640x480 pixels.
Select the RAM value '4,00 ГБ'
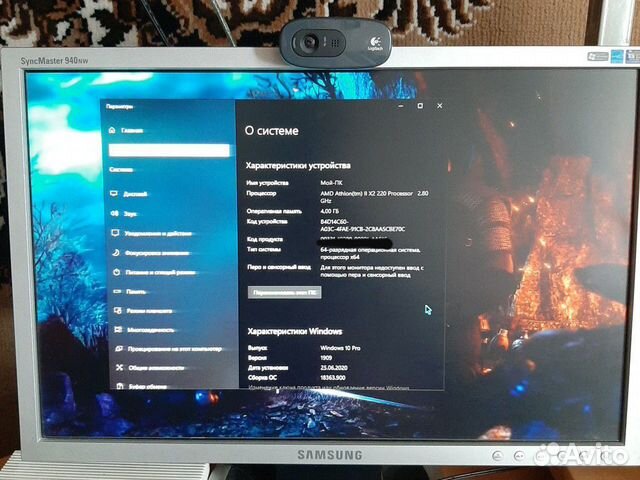point(330,211)
